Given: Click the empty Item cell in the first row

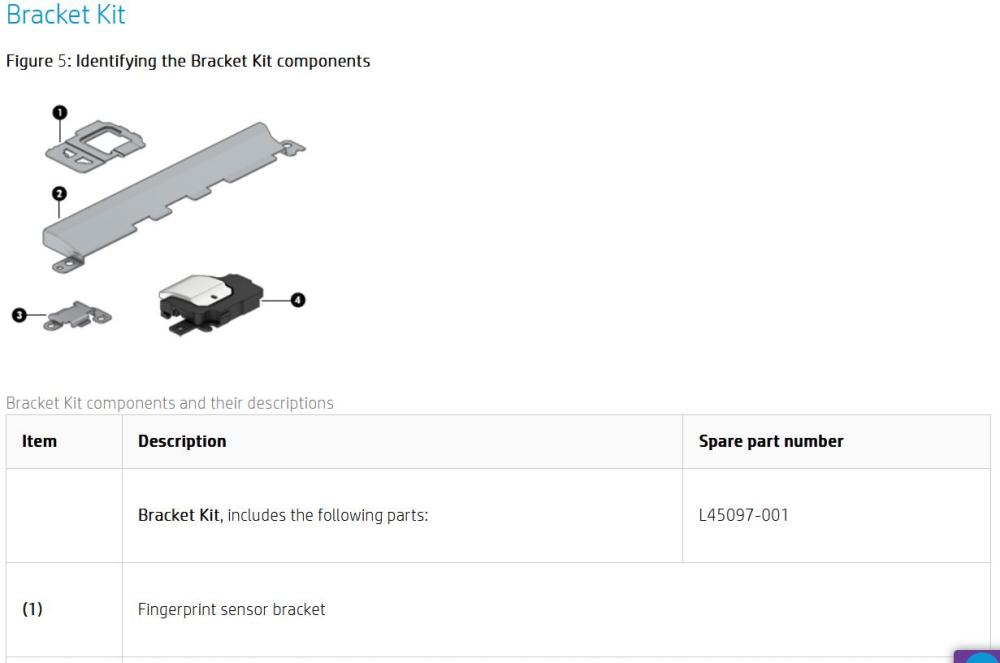Looking at the screenshot, I should pos(64,516).
